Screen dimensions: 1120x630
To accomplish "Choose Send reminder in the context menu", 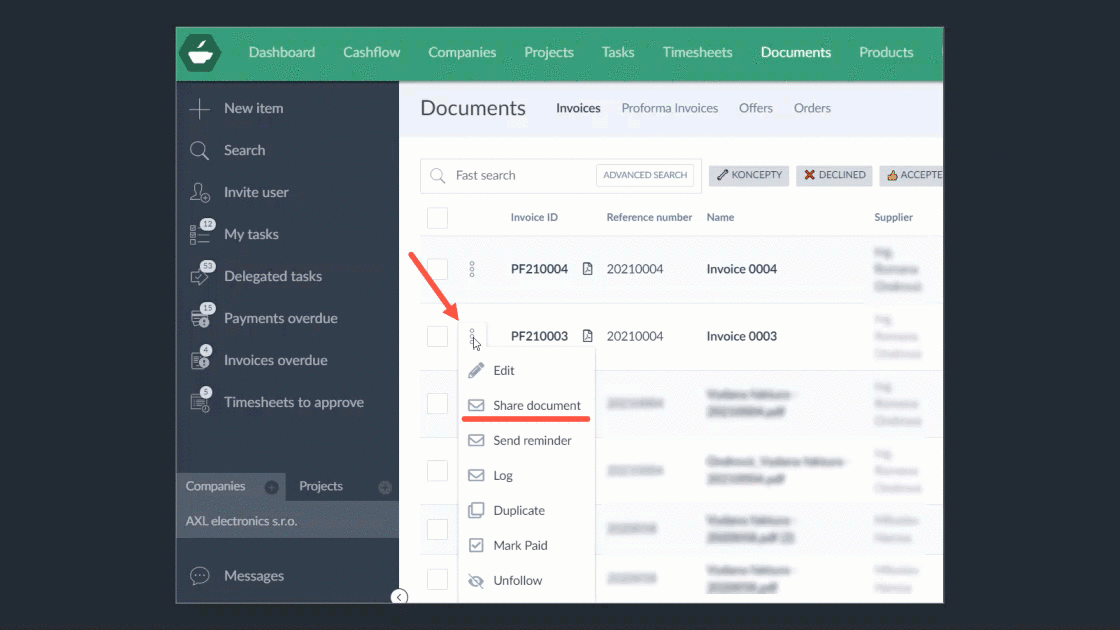I will (526, 441).
